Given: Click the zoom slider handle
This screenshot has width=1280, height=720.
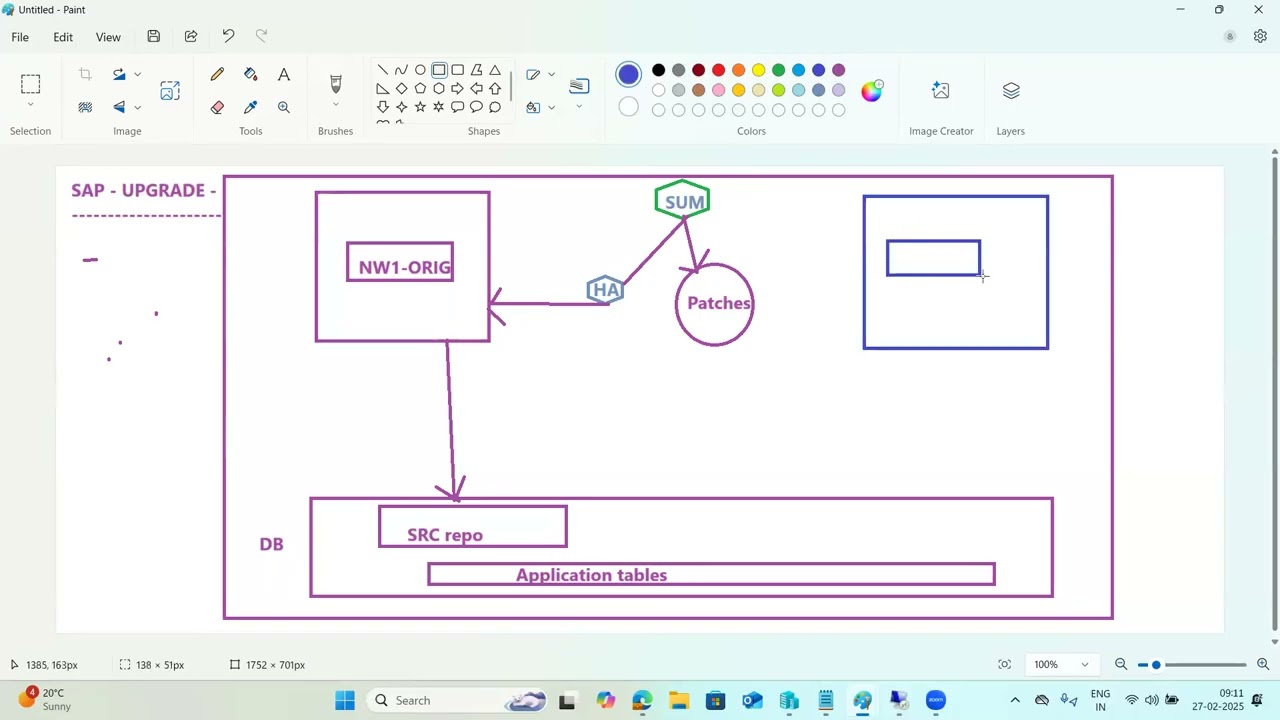Looking at the screenshot, I should tap(1156, 665).
